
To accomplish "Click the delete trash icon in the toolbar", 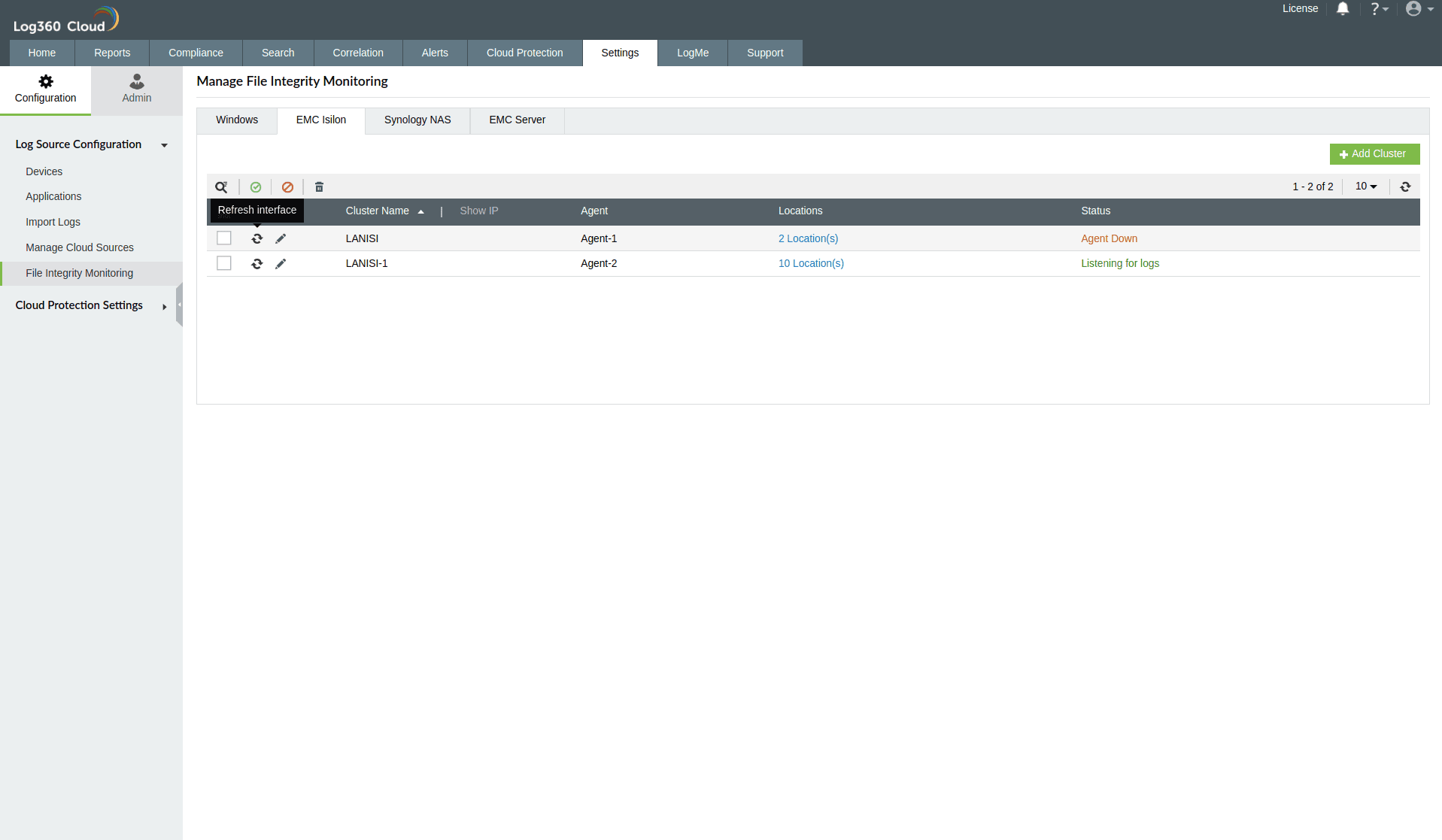I will (x=319, y=186).
